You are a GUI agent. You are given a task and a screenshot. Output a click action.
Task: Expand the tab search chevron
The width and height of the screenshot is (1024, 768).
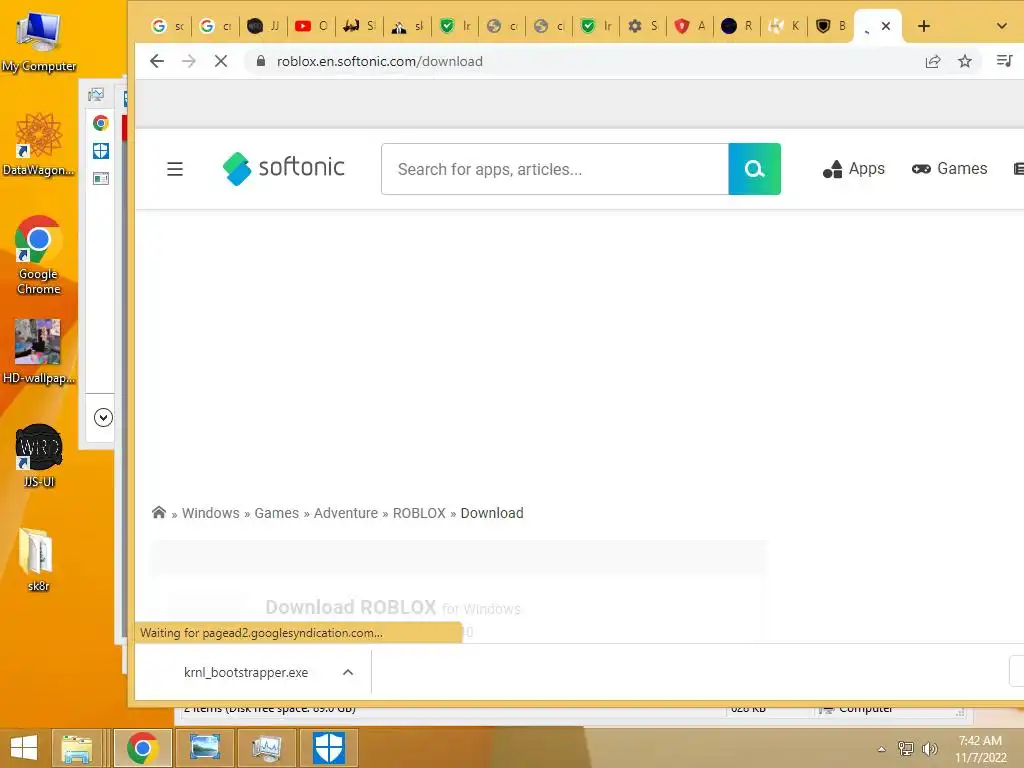1001,26
